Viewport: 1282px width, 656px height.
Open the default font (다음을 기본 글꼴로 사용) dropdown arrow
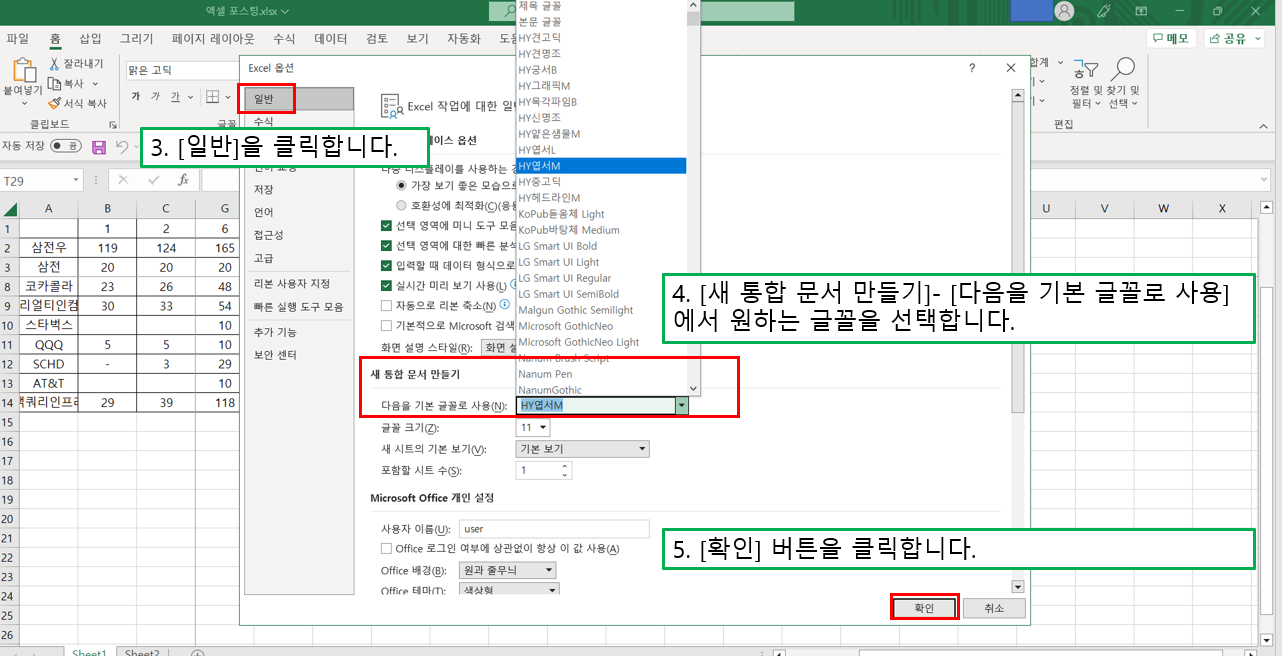coord(681,405)
